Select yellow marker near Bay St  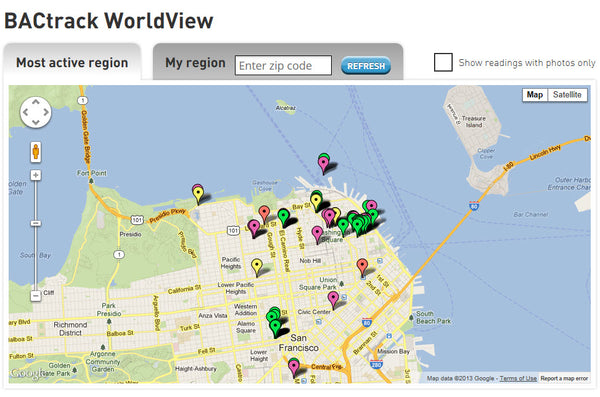(x=316, y=202)
